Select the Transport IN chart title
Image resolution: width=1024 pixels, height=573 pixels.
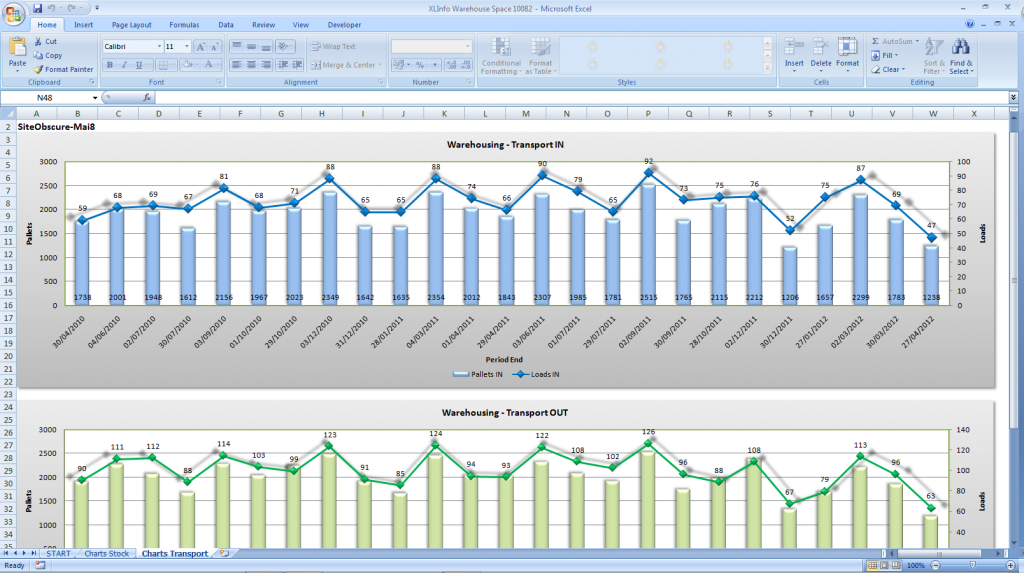click(x=505, y=145)
